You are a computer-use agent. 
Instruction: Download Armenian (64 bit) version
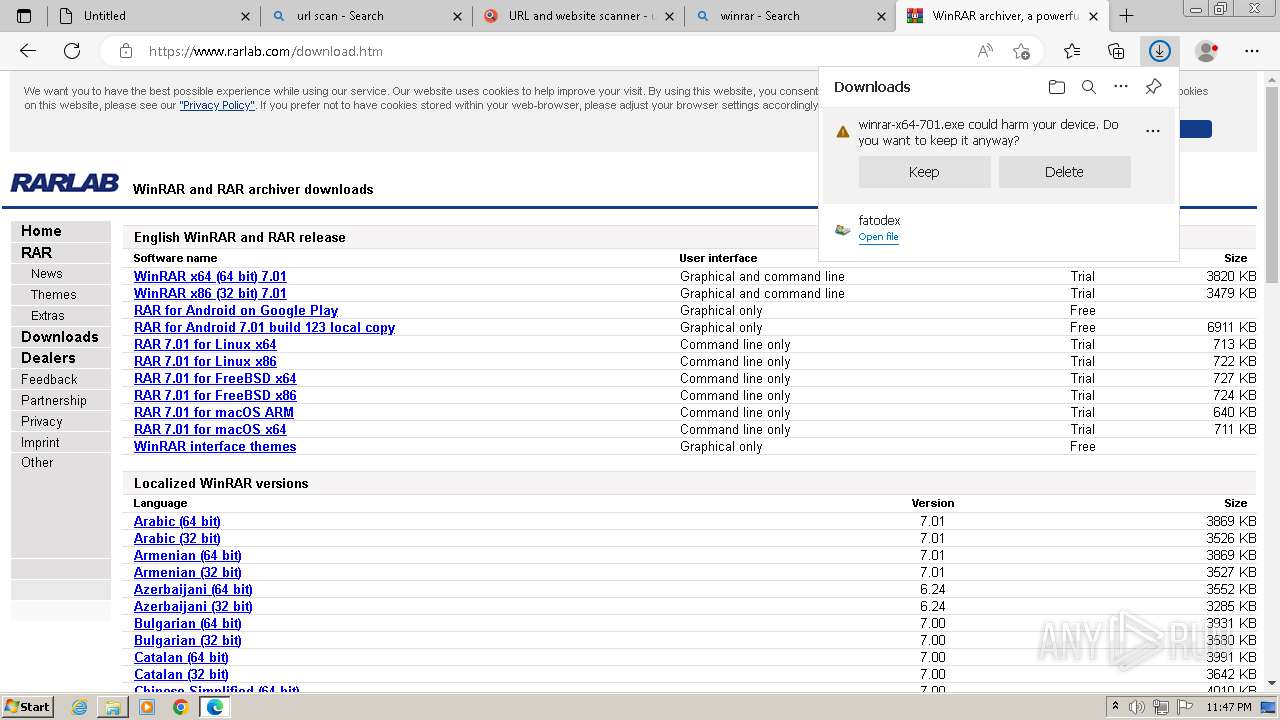(x=188, y=556)
